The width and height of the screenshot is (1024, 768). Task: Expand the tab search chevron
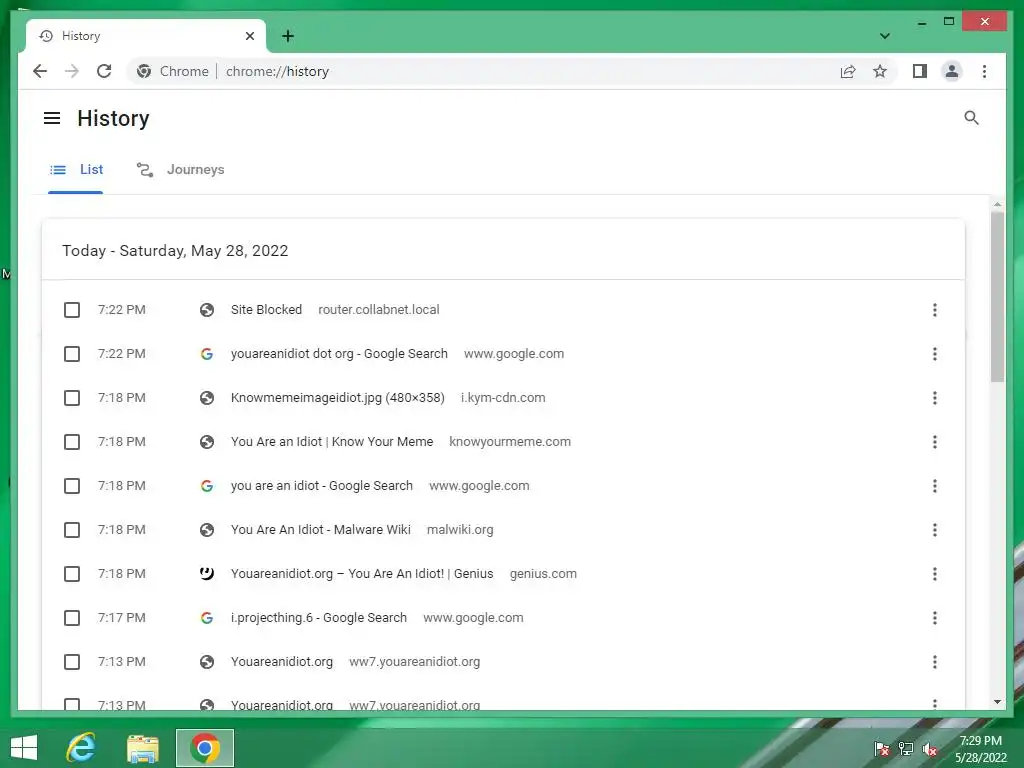coord(884,36)
